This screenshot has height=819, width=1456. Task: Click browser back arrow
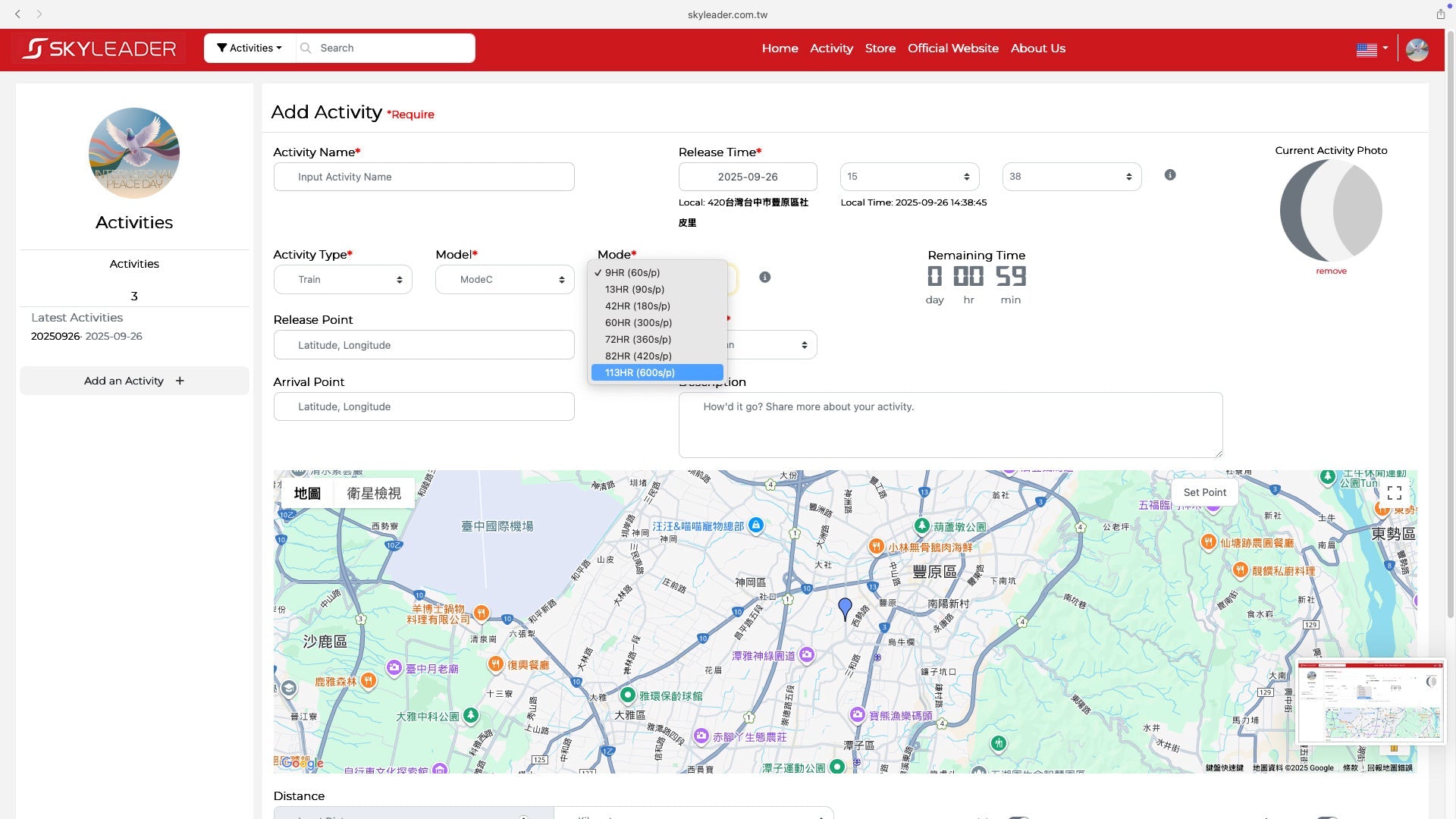(x=17, y=14)
